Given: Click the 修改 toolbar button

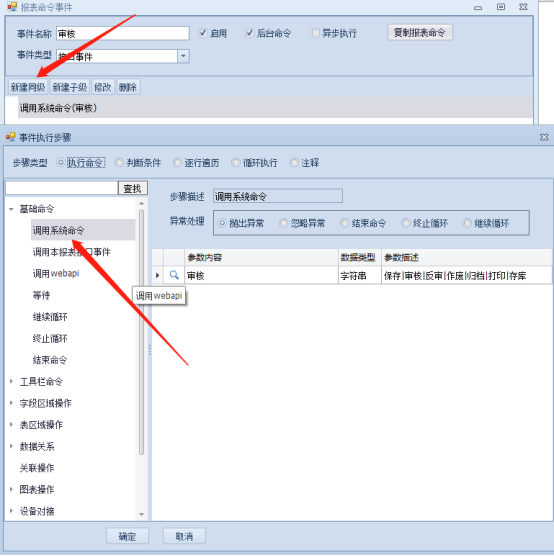Looking at the screenshot, I should (x=103, y=87).
